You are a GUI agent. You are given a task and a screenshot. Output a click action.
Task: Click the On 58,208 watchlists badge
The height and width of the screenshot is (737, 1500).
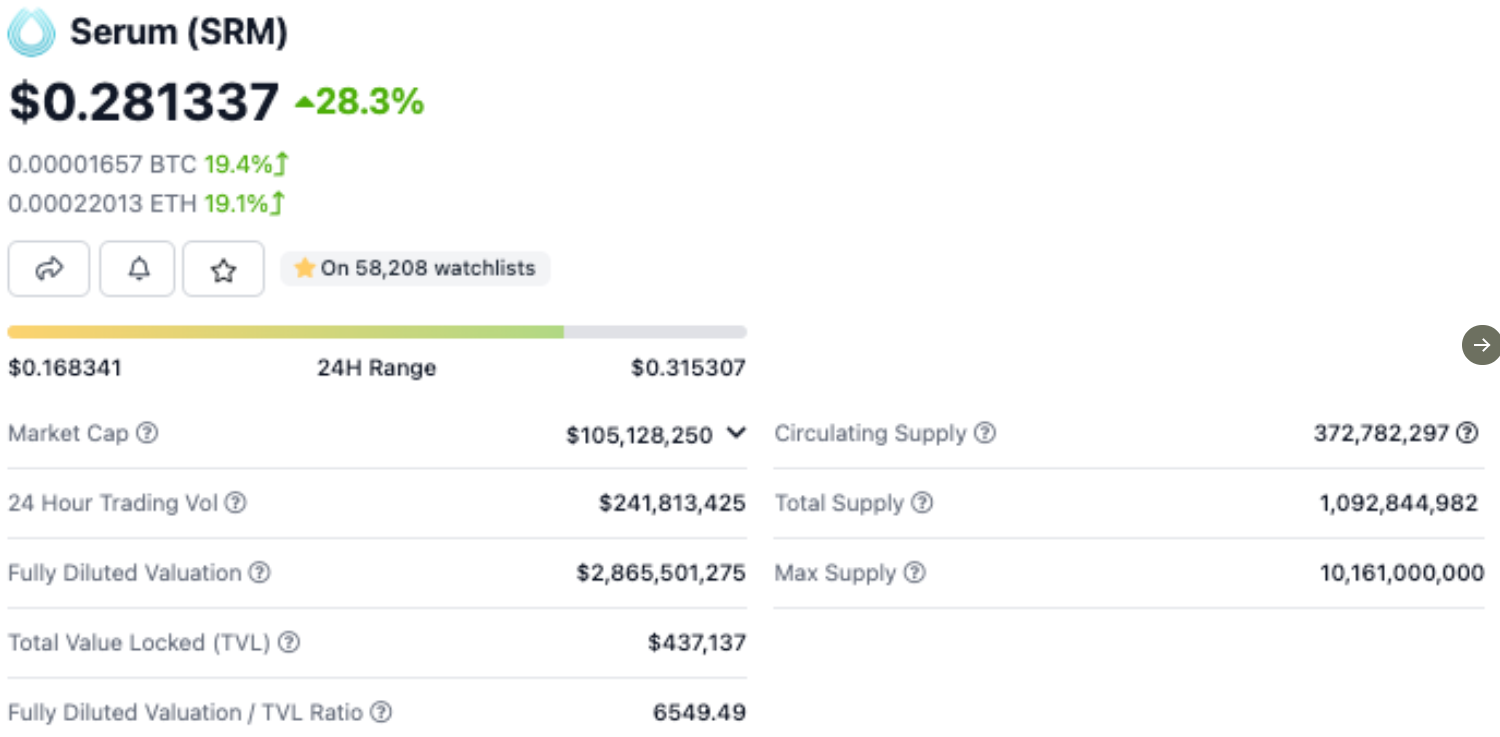tap(415, 268)
